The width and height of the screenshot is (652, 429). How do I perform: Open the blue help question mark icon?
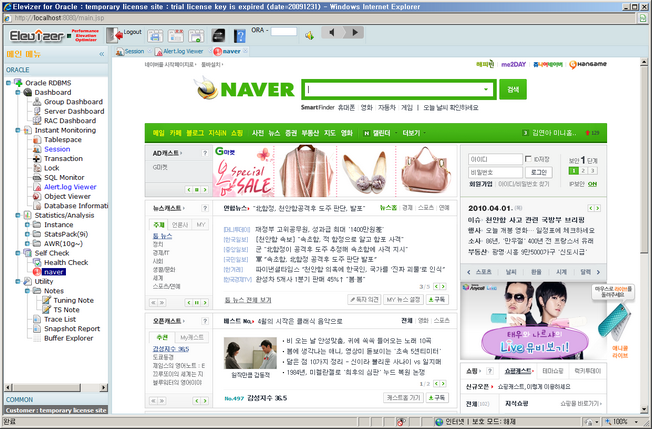(x=240, y=36)
